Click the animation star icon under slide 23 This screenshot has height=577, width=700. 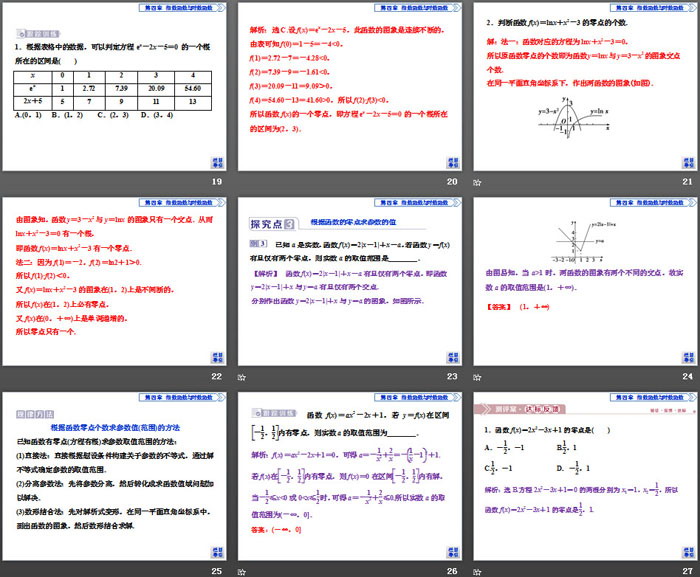click(x=242, y=377)
